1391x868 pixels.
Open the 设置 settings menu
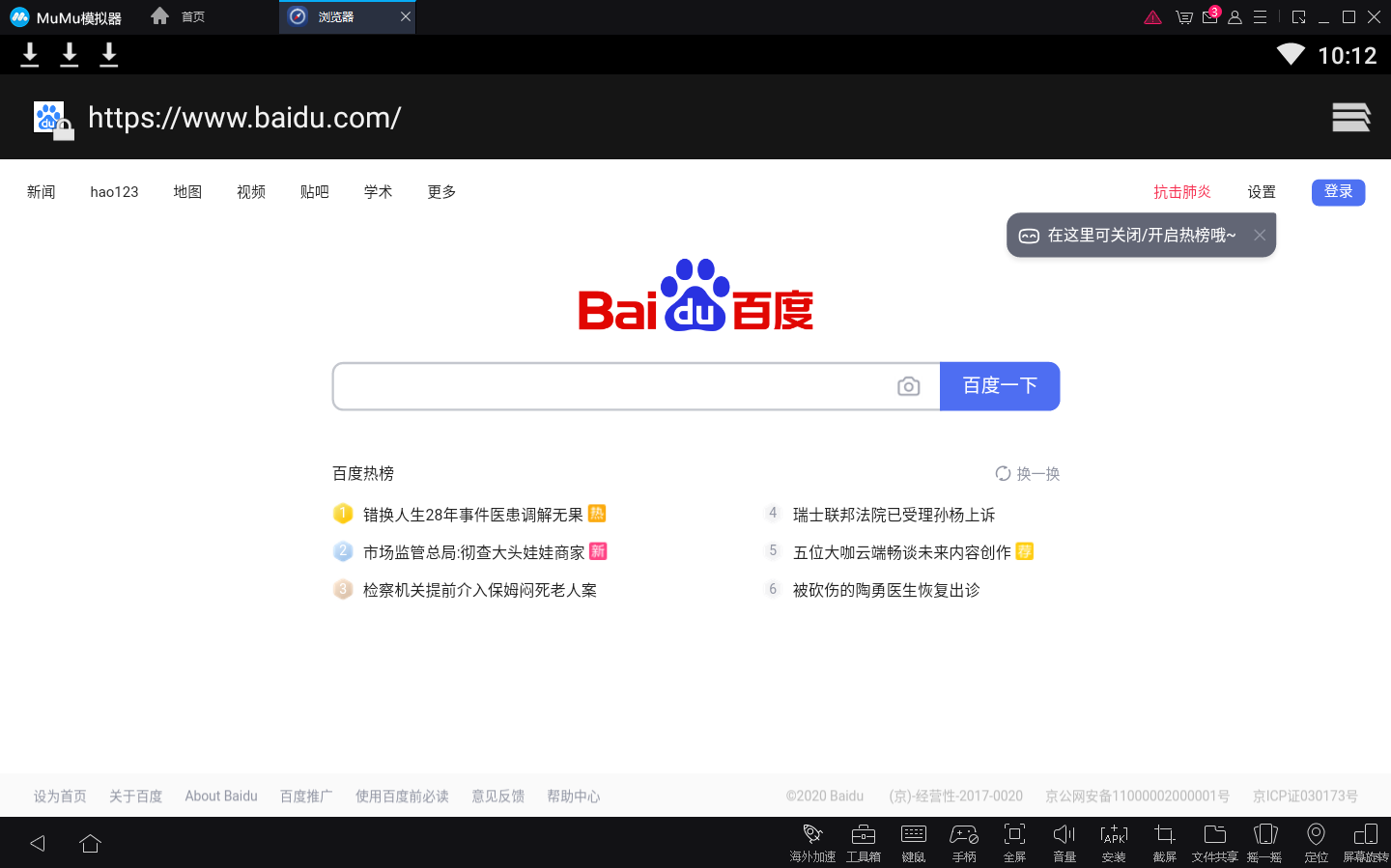click(x=1262, y=192)
